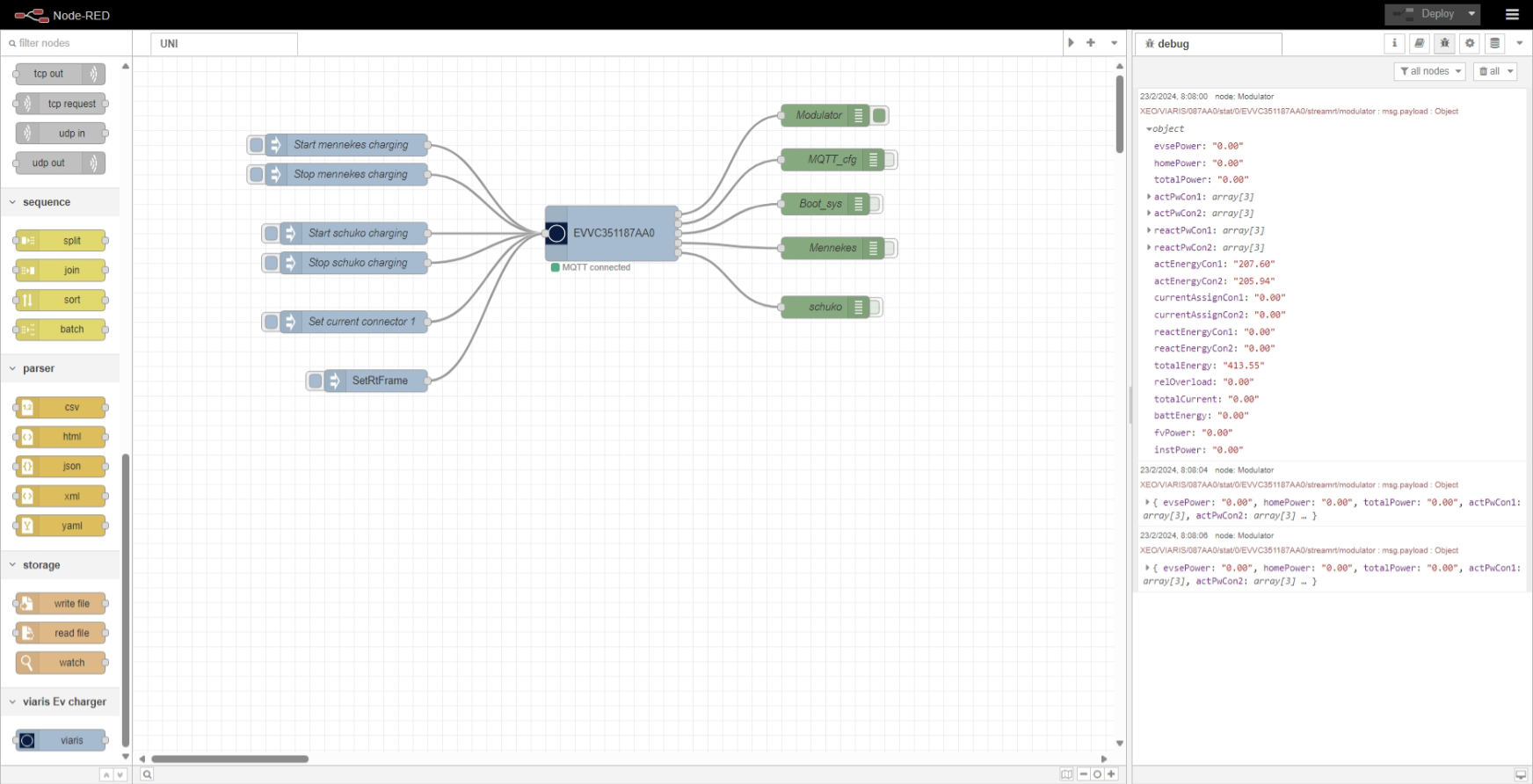Open the help book sidebar icon

click(1420, 43)
